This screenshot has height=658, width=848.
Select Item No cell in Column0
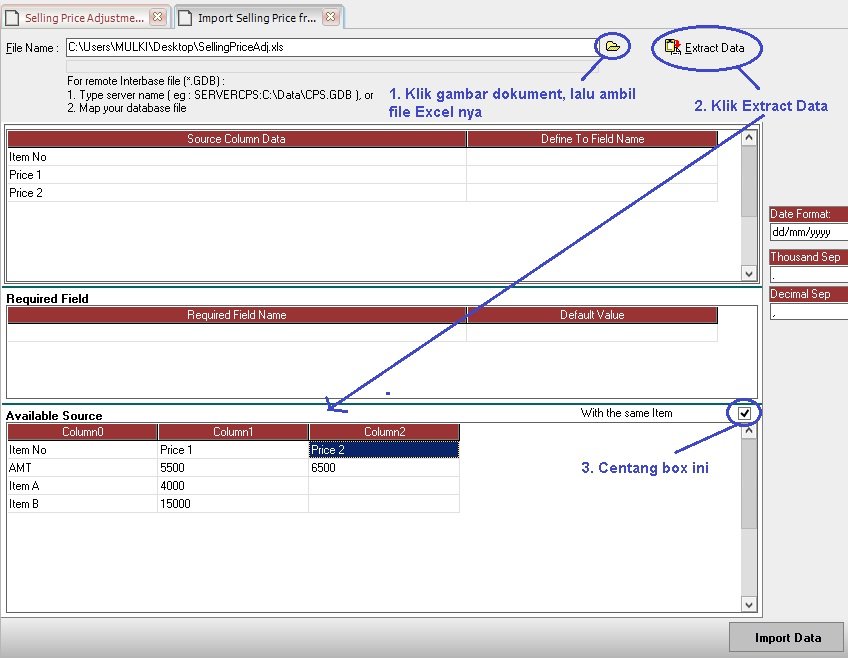click(x=82, y=450)
